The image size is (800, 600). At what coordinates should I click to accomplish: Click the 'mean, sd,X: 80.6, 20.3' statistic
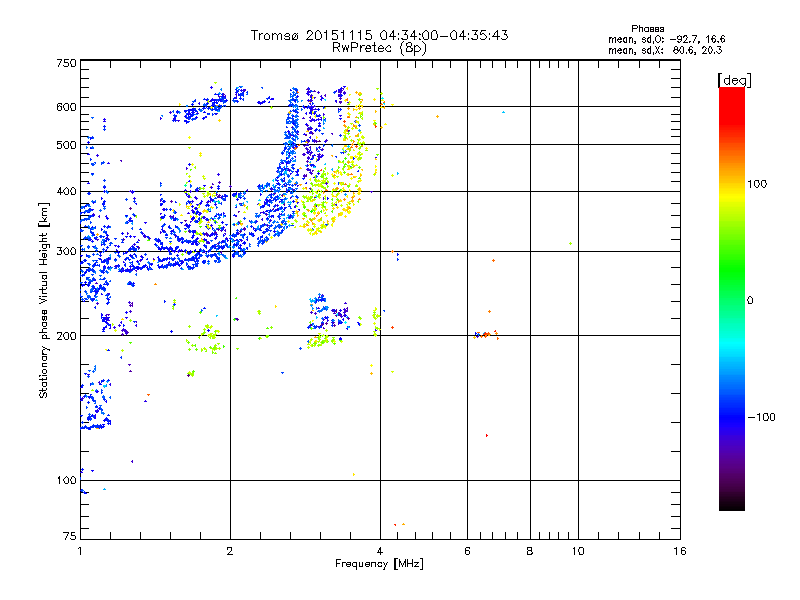(665, 50)
